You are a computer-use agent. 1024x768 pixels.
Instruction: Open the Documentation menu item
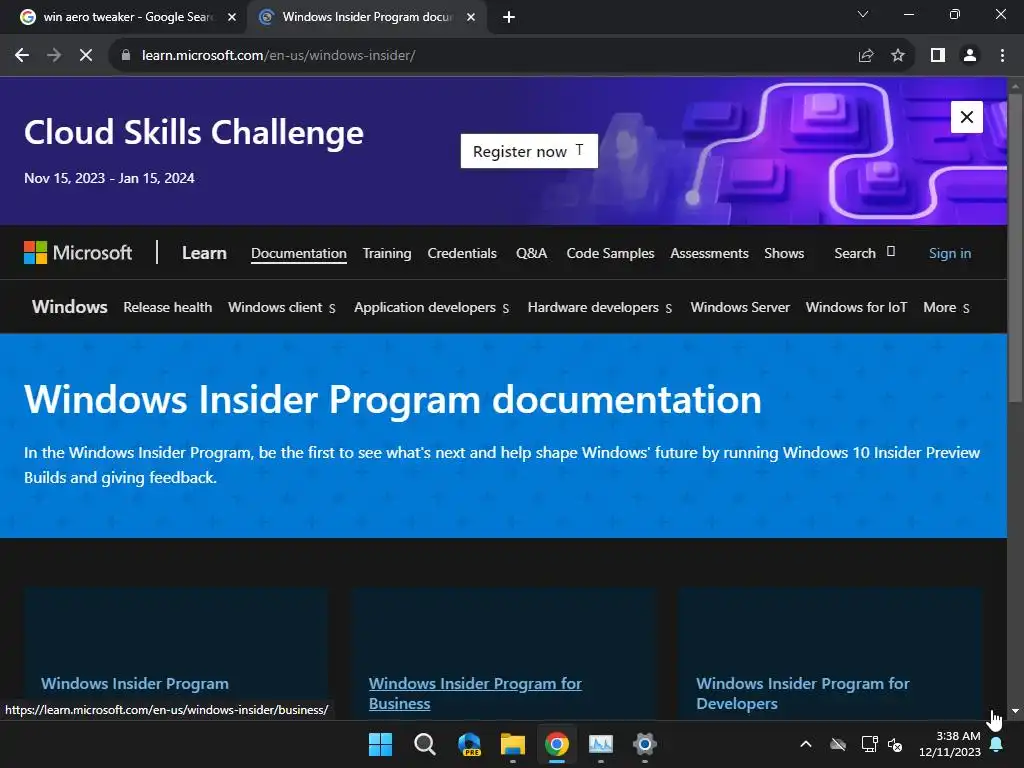pos(298,253)
